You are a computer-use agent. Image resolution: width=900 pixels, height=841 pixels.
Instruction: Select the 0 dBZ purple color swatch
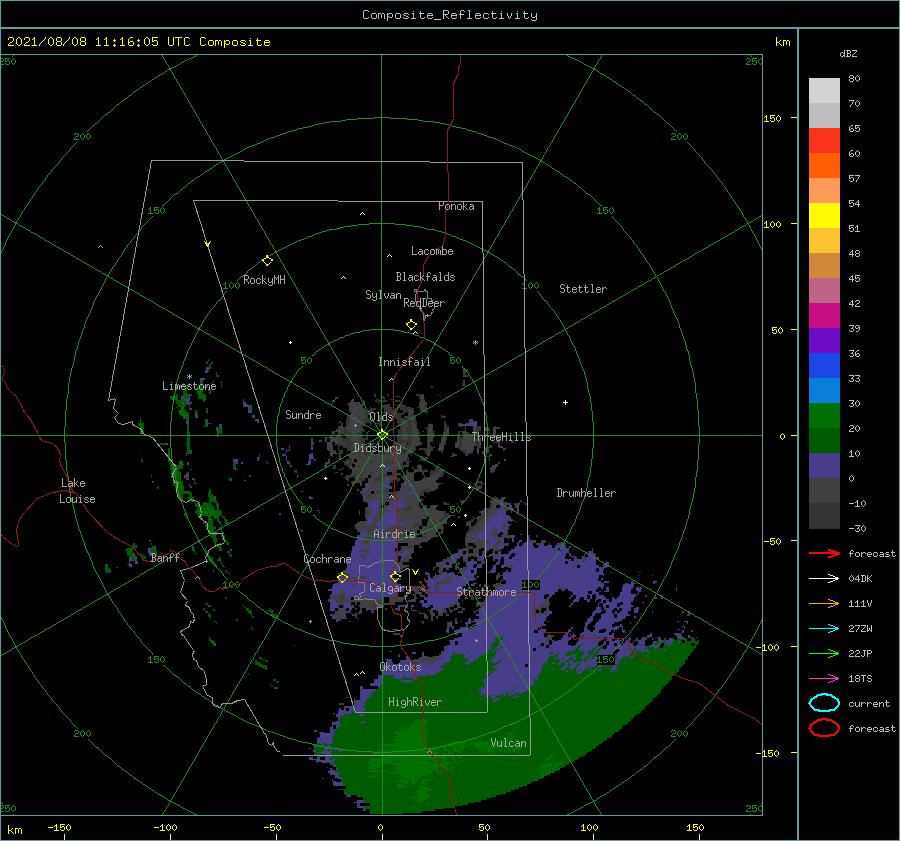click(x=824, y=466)
